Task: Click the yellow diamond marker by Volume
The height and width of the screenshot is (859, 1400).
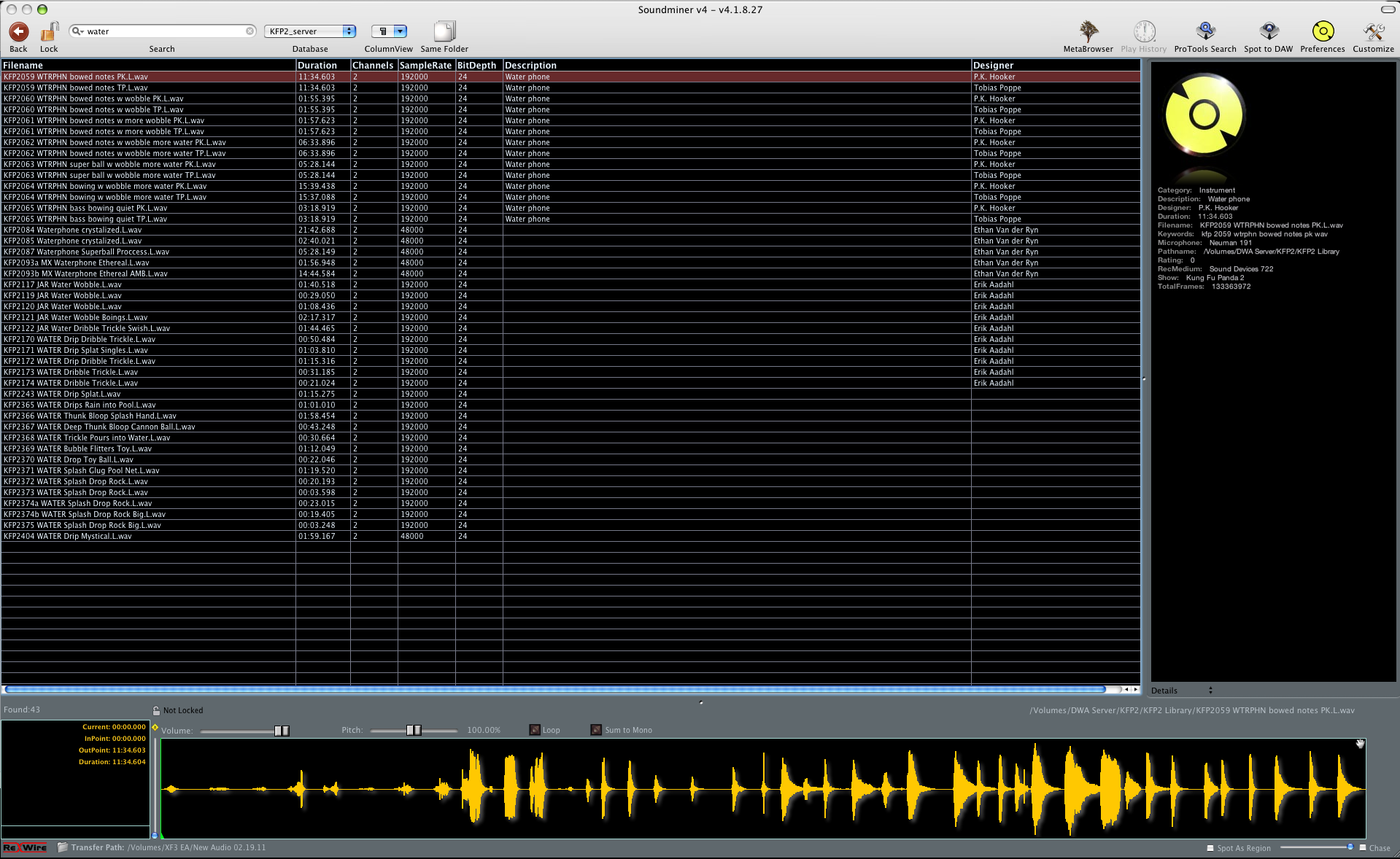Action: [x=155, y=727]
